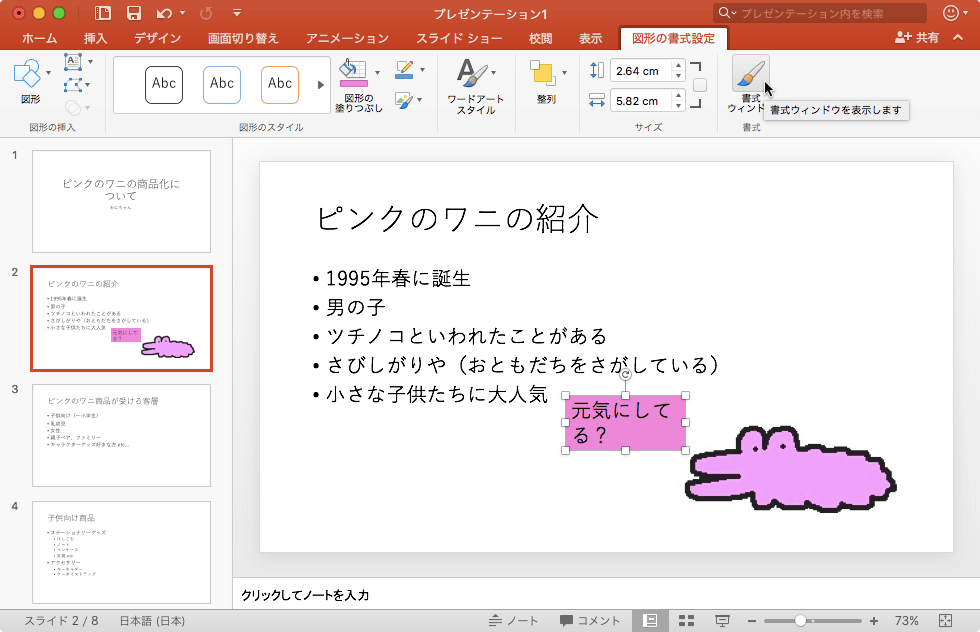
Task: Open the ワードアートスタイル dropdown arrow
Action: (x=492, y=73)
